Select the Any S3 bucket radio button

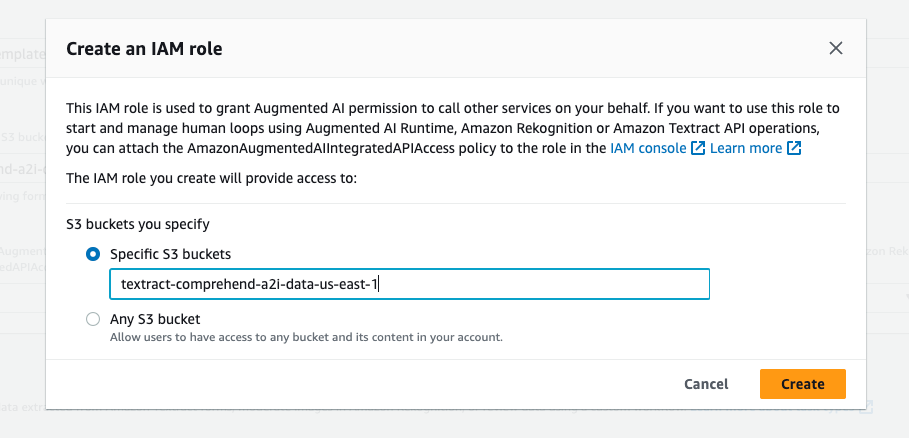(93, 319)
